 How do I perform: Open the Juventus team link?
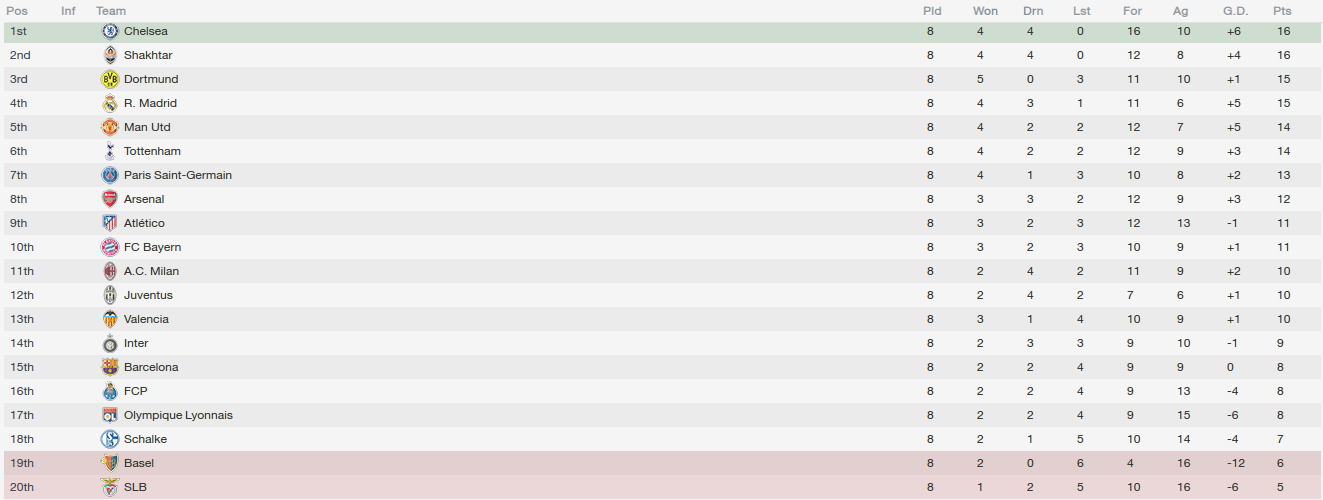click(x=148, y=295)
